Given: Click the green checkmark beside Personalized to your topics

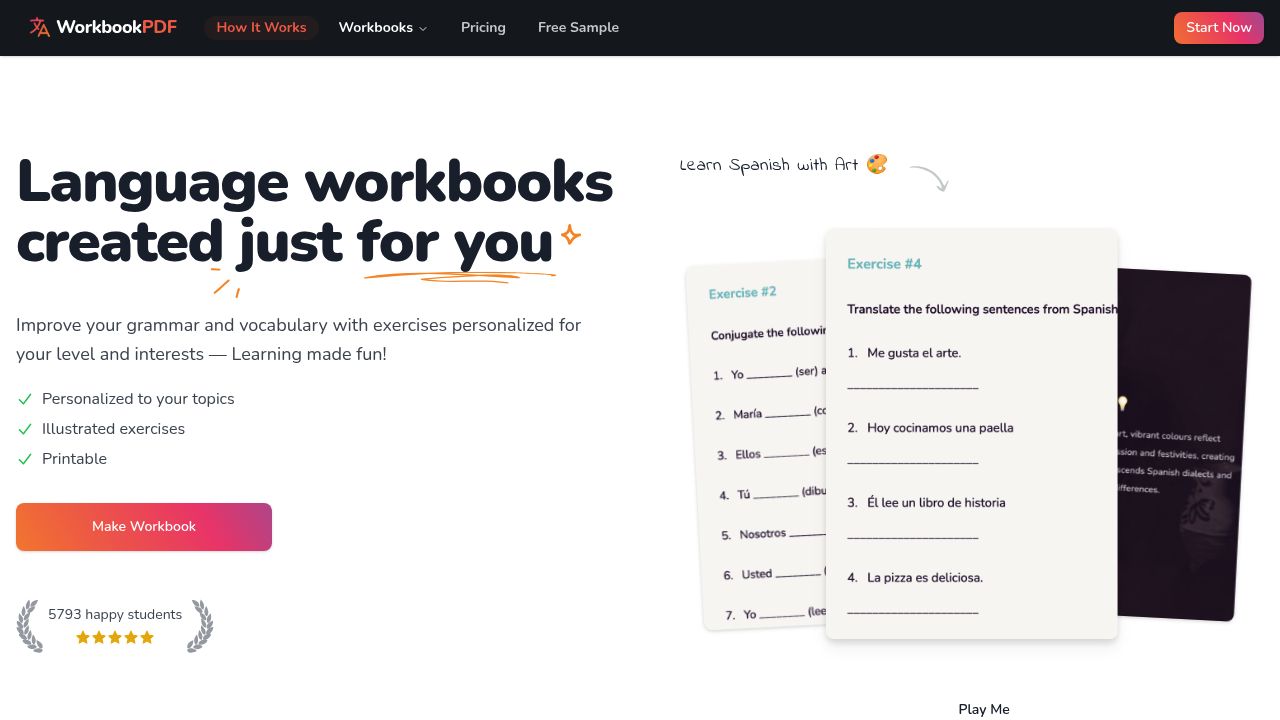Looking at the screenshot, I should click(25, 399).
